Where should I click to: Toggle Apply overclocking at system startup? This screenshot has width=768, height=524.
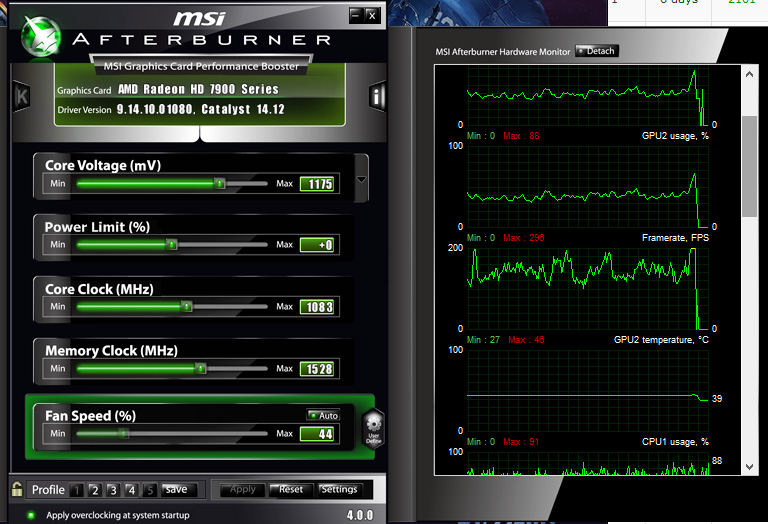tap(31, 515)
